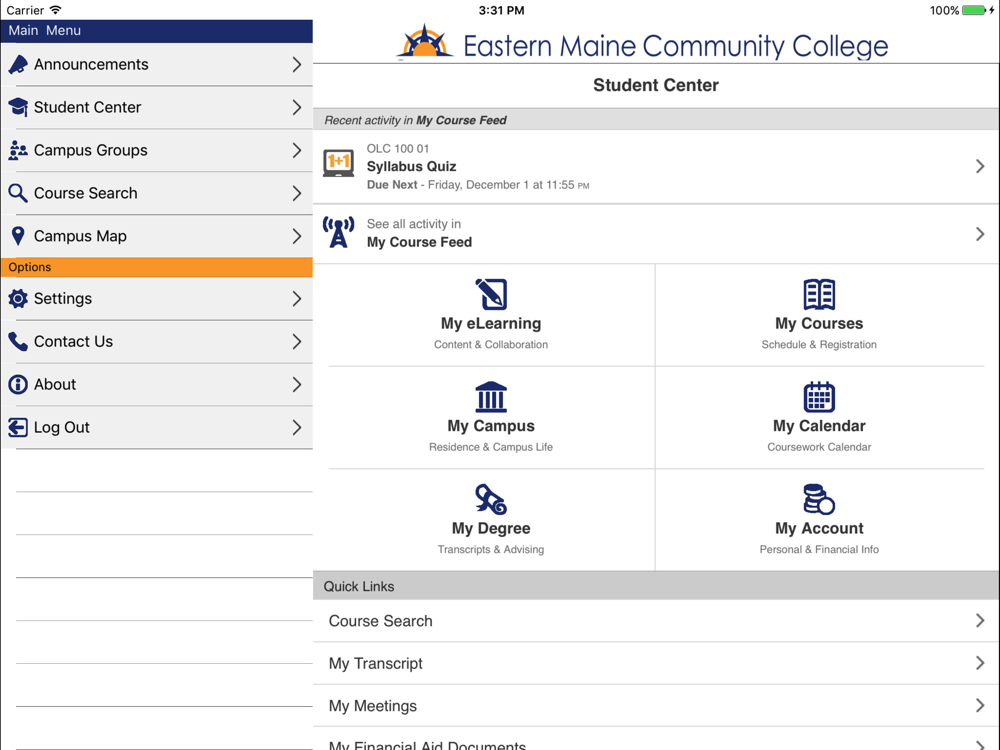1000x750 pixels.
Task: Open the My Course Feed chevron arrow
Action: tap(980, 234)
